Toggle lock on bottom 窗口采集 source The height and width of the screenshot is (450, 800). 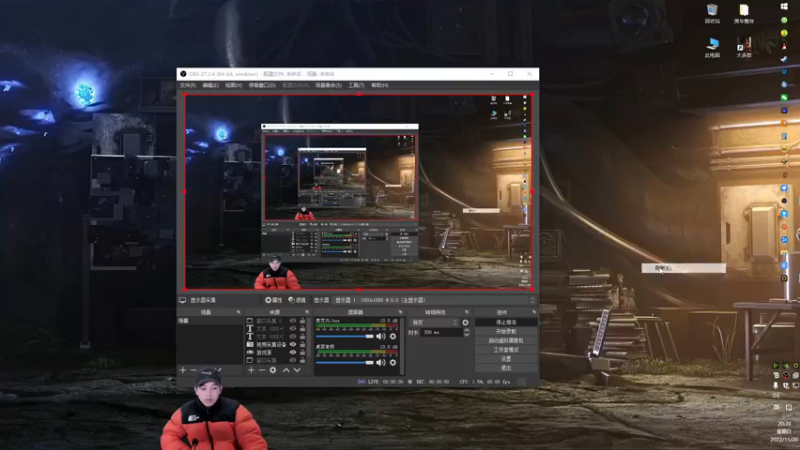pyautogui.click(x=303, y=360)
